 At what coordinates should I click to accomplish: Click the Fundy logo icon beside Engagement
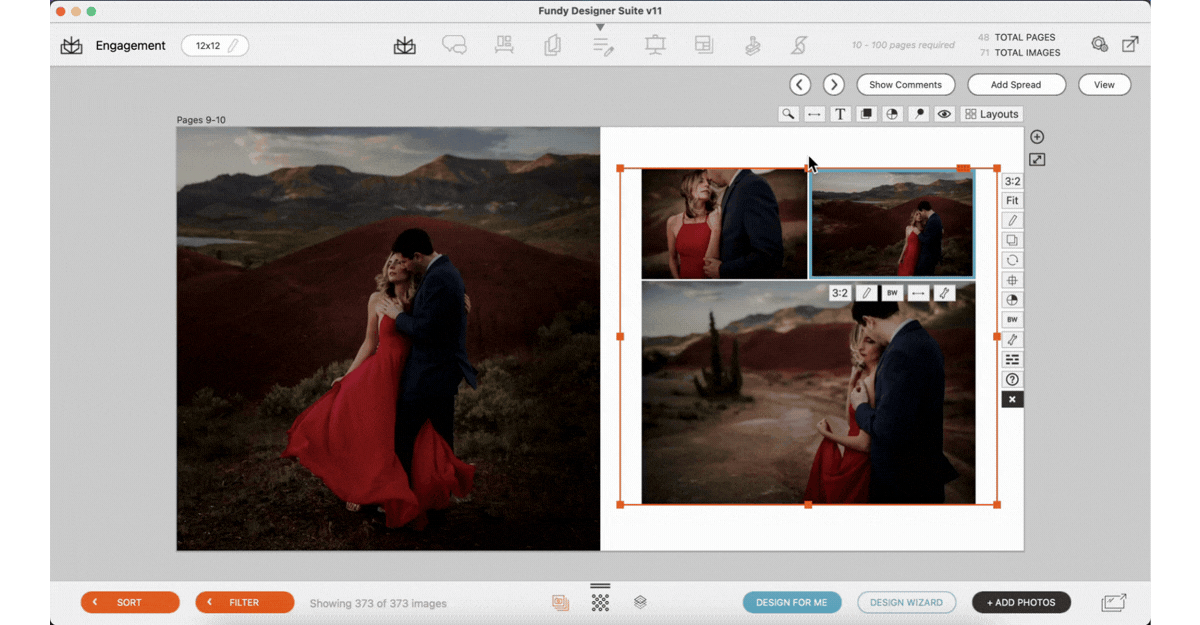72,46
